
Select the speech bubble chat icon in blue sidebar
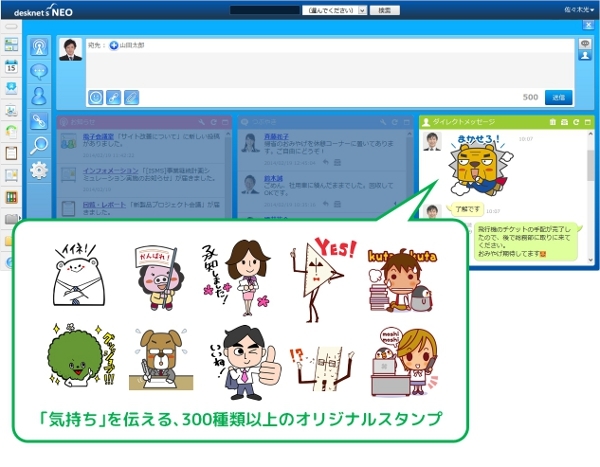click(39, 72)
